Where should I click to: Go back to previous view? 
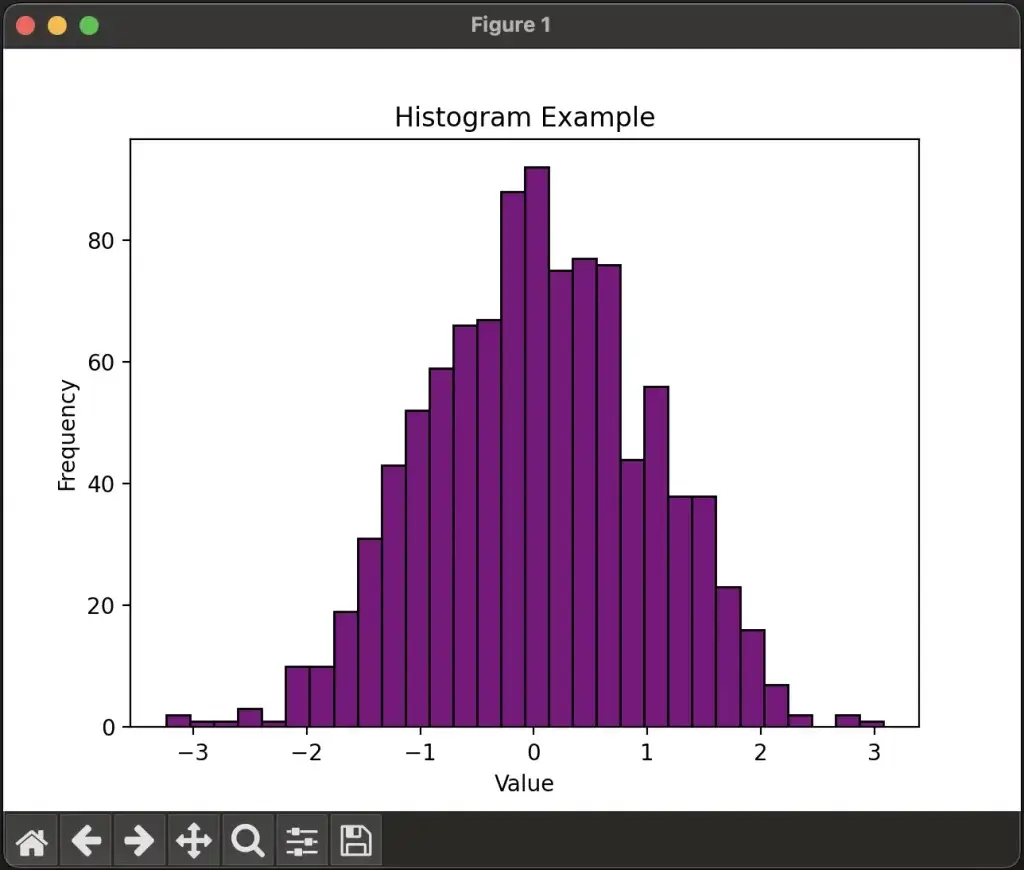(86, 841)
